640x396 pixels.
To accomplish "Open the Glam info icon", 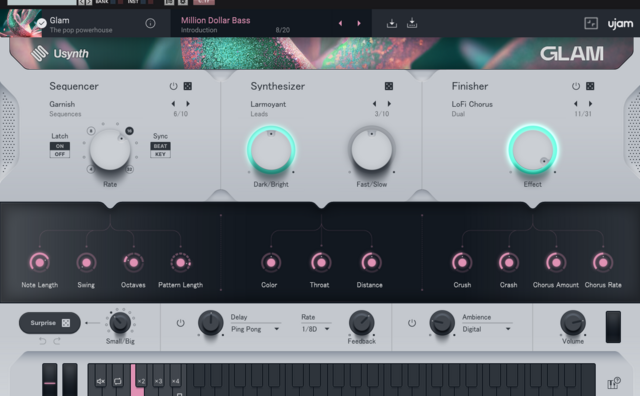I will coord(150,23).
